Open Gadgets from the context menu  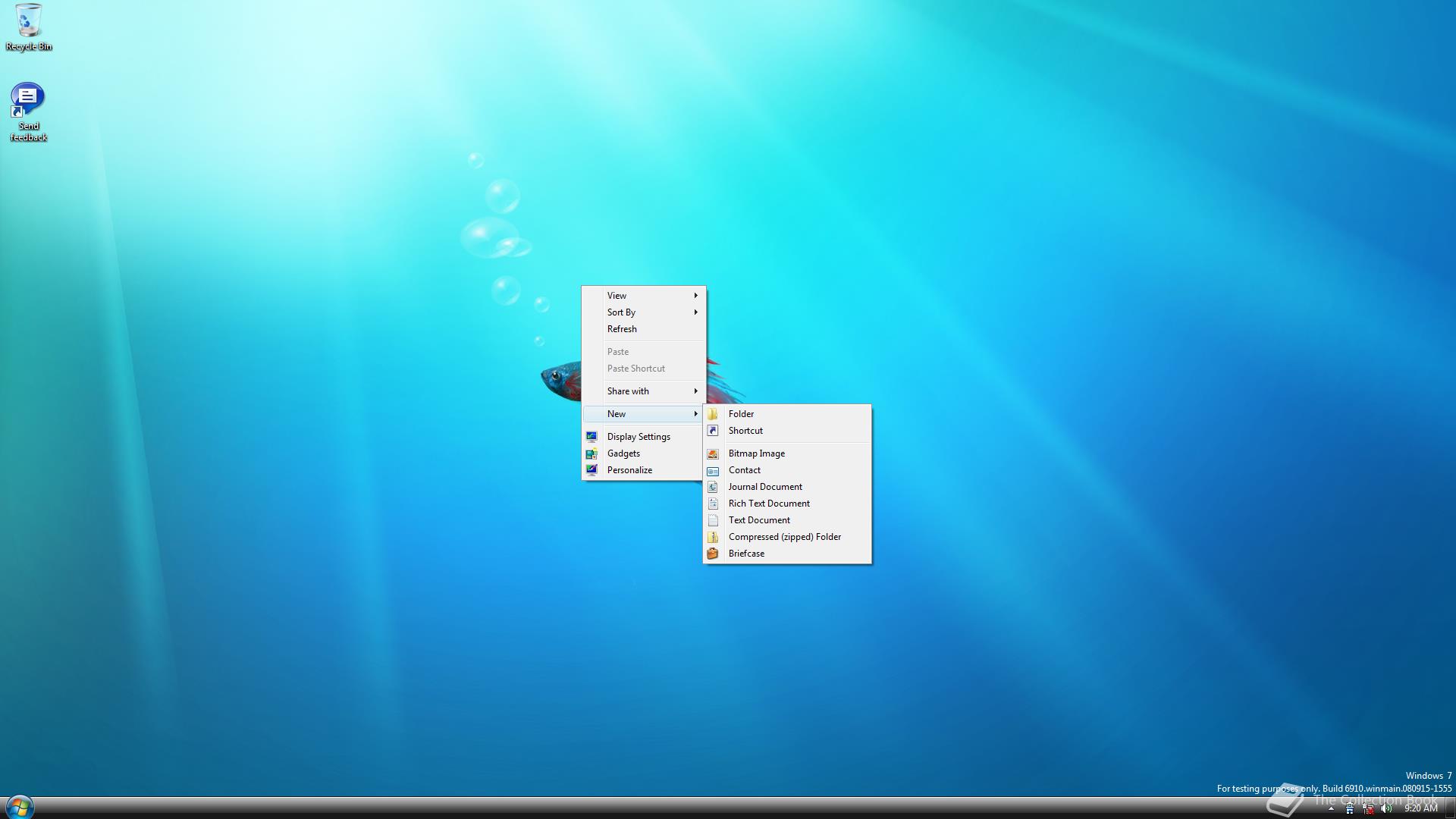[644, 453]
